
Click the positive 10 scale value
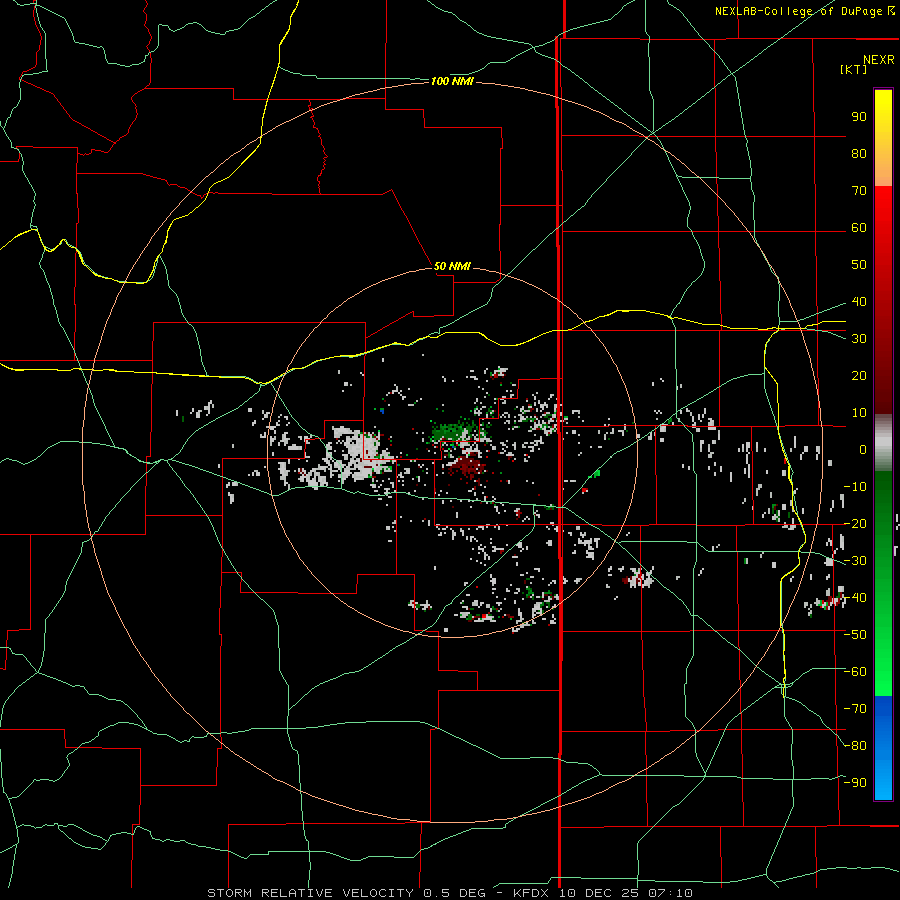(x=859, y=413)
